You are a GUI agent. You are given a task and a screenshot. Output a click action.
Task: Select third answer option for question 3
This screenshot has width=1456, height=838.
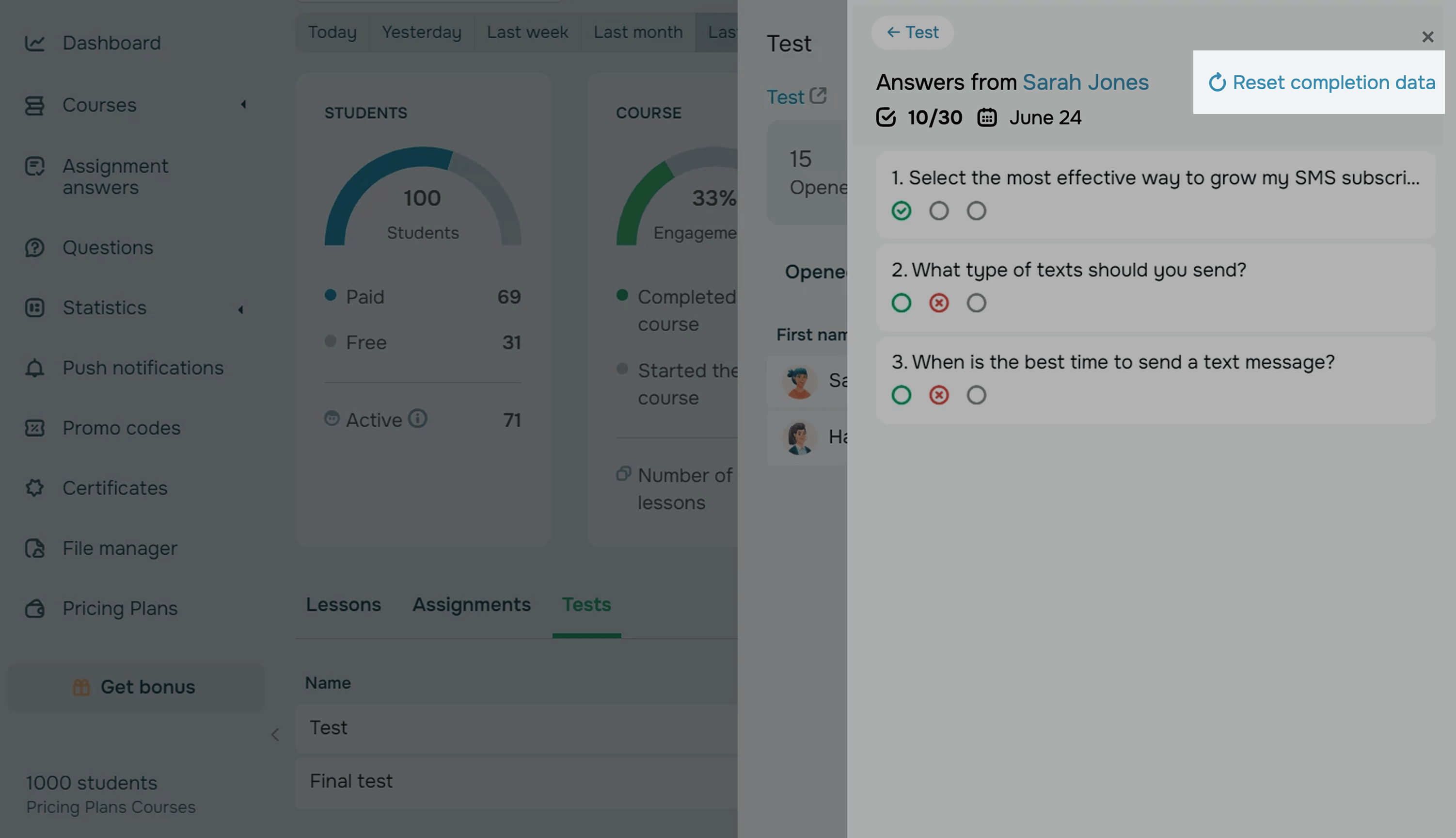coord(976,395)
